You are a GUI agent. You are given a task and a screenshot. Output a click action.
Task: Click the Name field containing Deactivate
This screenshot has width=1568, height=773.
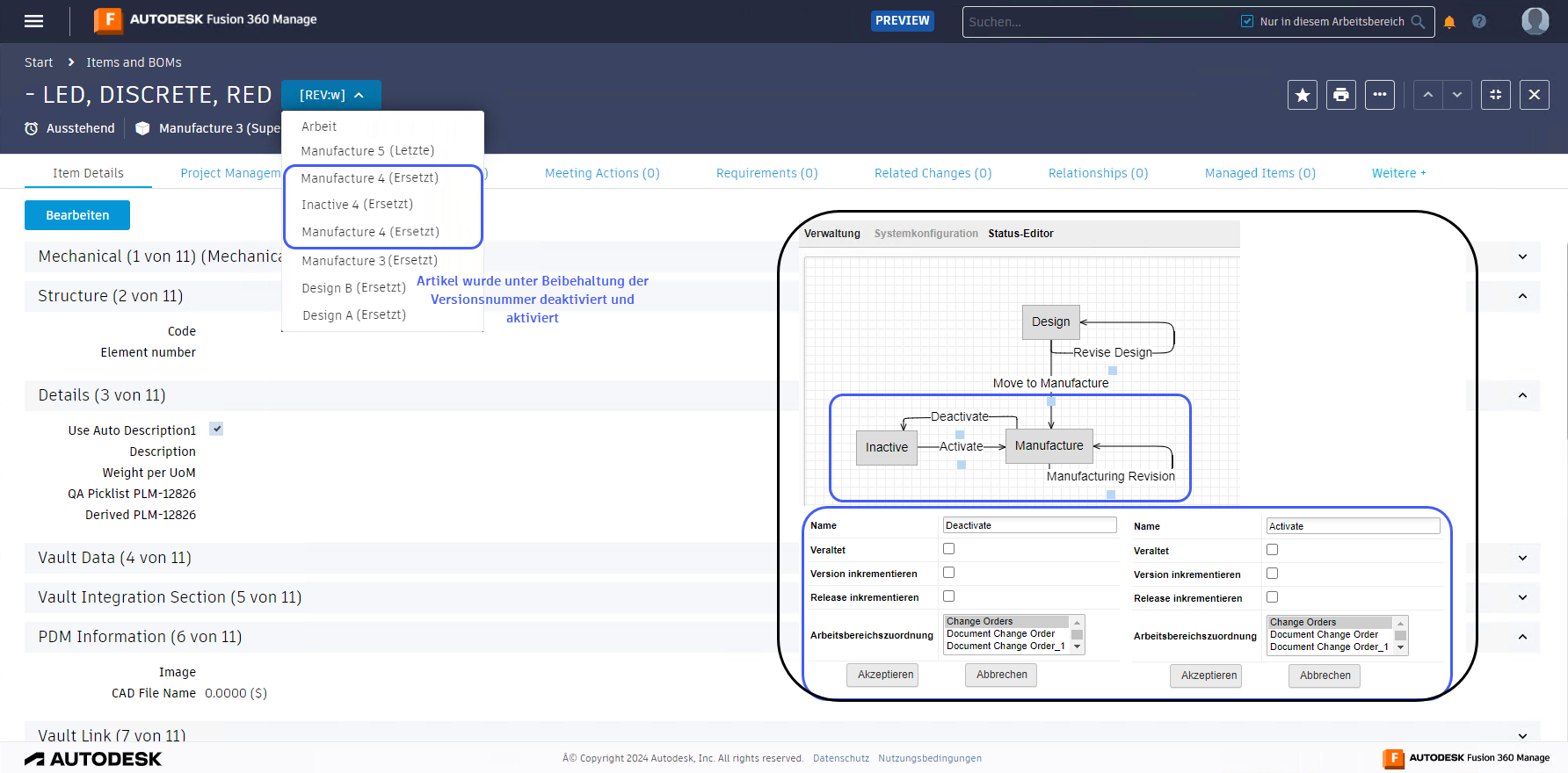pyautogui.click(x=1030, y=525)
